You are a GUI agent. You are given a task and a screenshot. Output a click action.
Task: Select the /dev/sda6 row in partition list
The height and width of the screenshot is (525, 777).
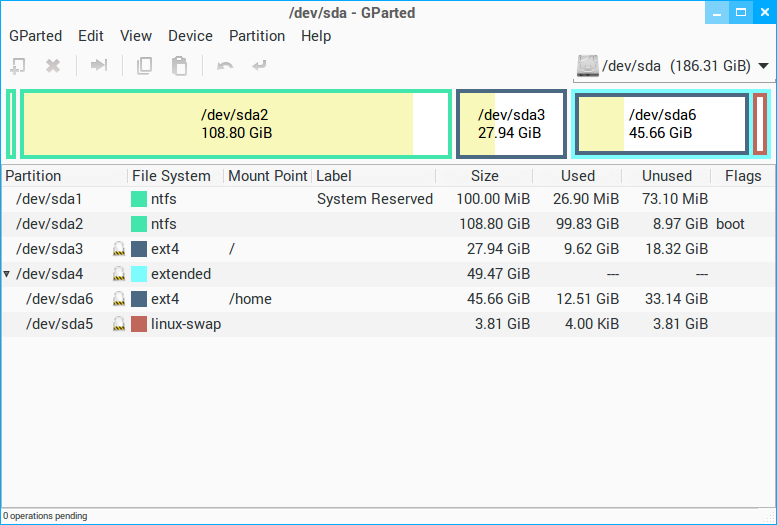[x=60, y=299]
